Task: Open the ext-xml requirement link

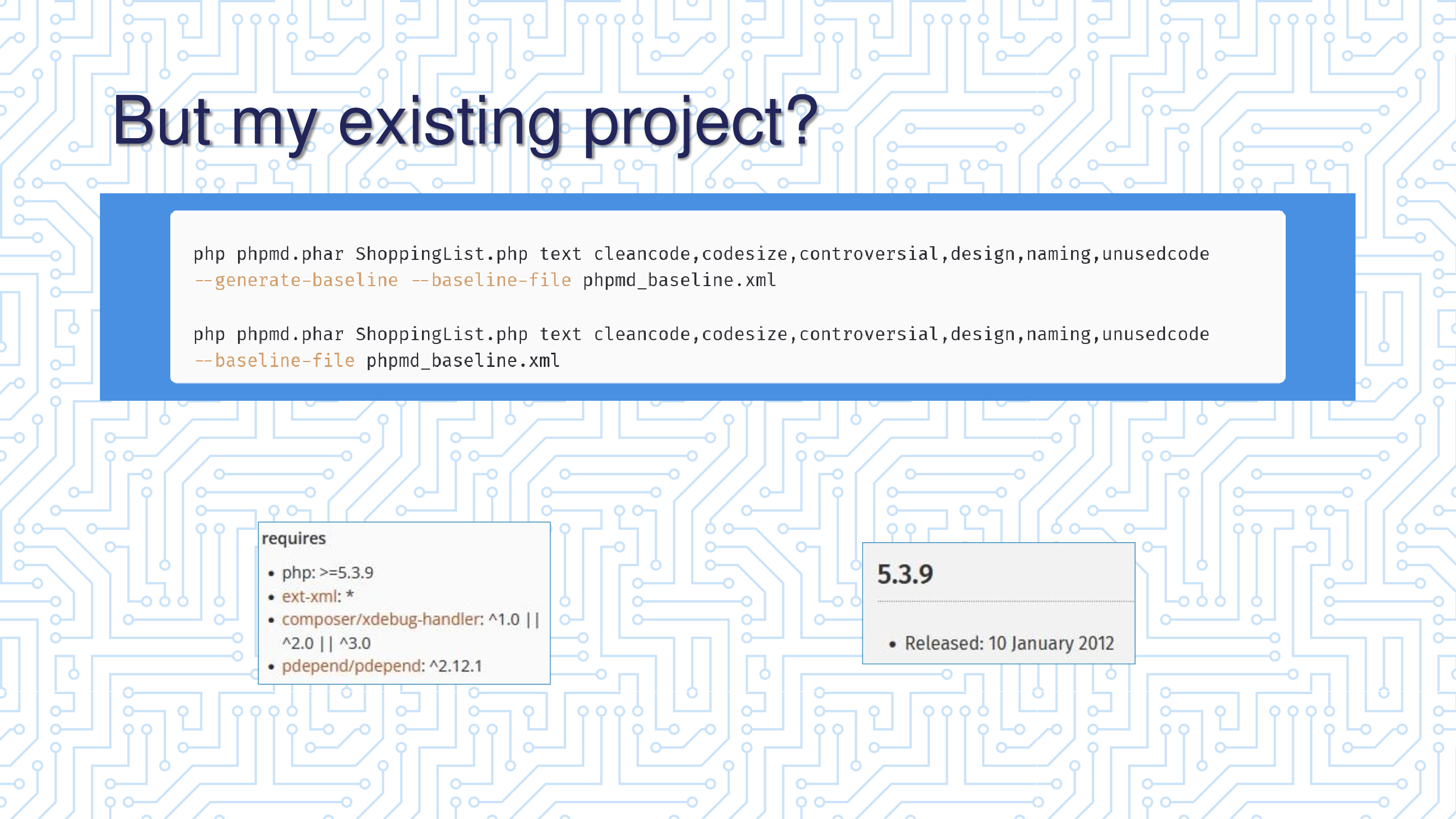Action: tap(309, 596)
